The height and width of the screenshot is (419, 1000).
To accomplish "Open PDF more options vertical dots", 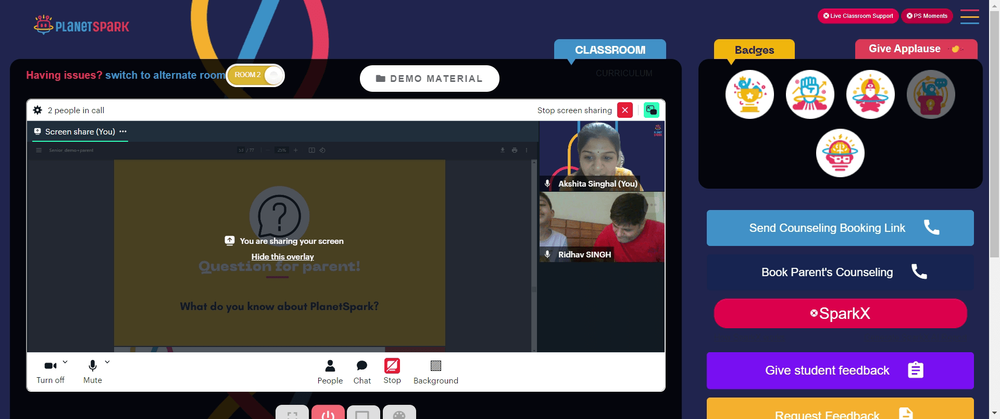I will [x=526, y=151].
